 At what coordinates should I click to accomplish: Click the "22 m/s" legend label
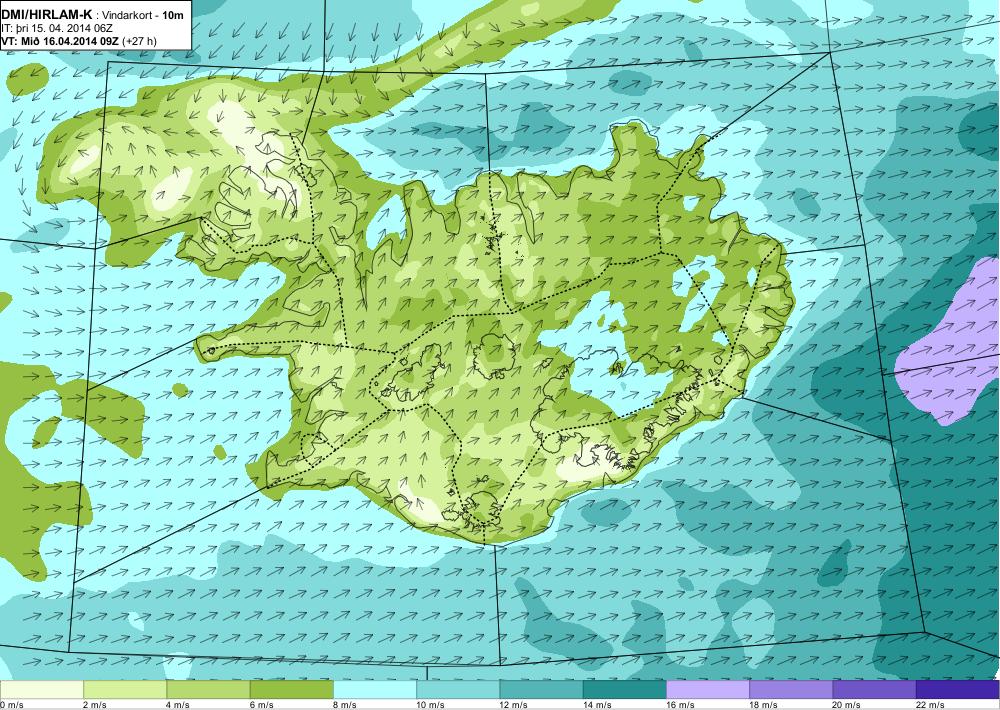point(930,705)
